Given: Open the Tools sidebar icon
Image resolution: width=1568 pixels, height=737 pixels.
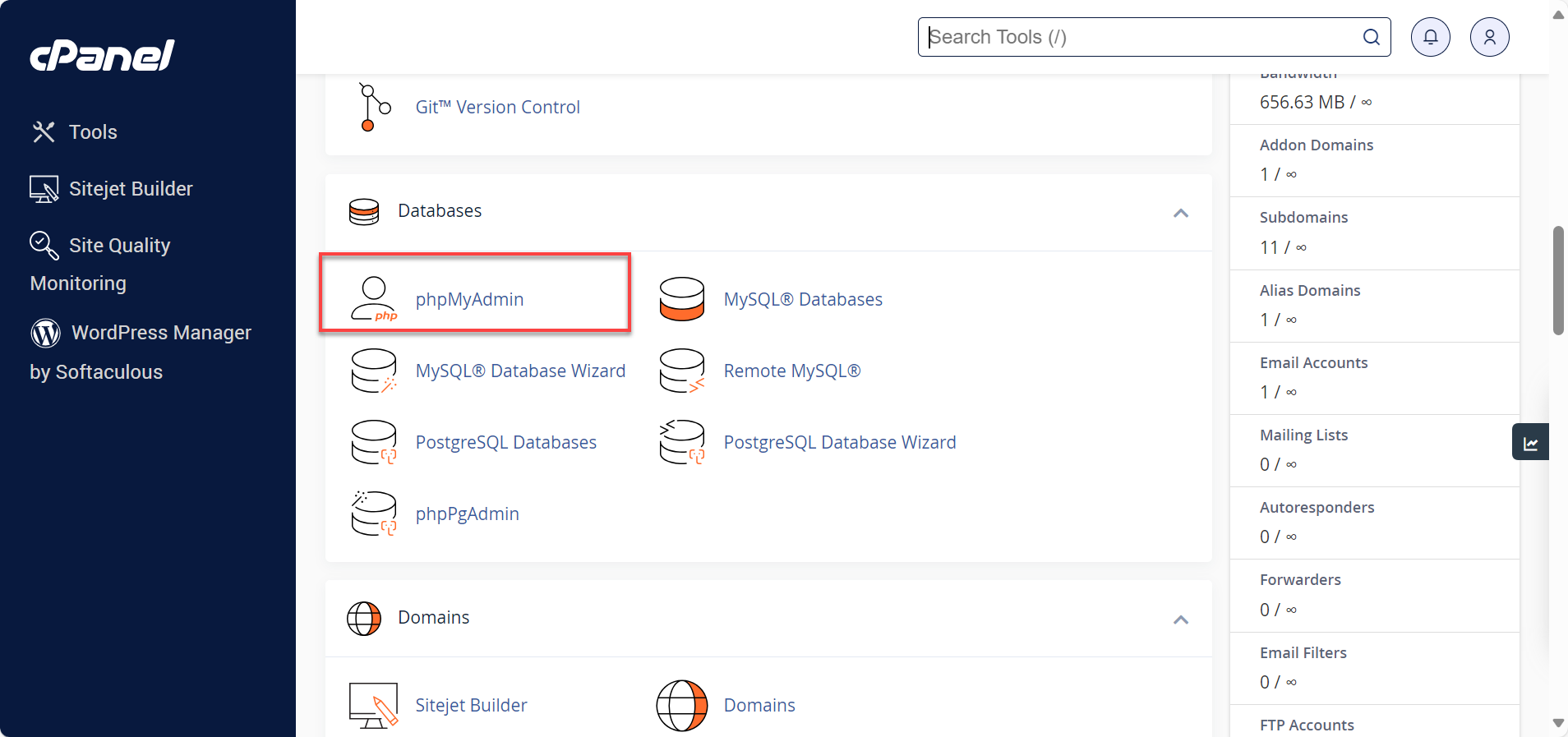Looking at the screenshot, I should pyautogui.click(x=44, y=131).
